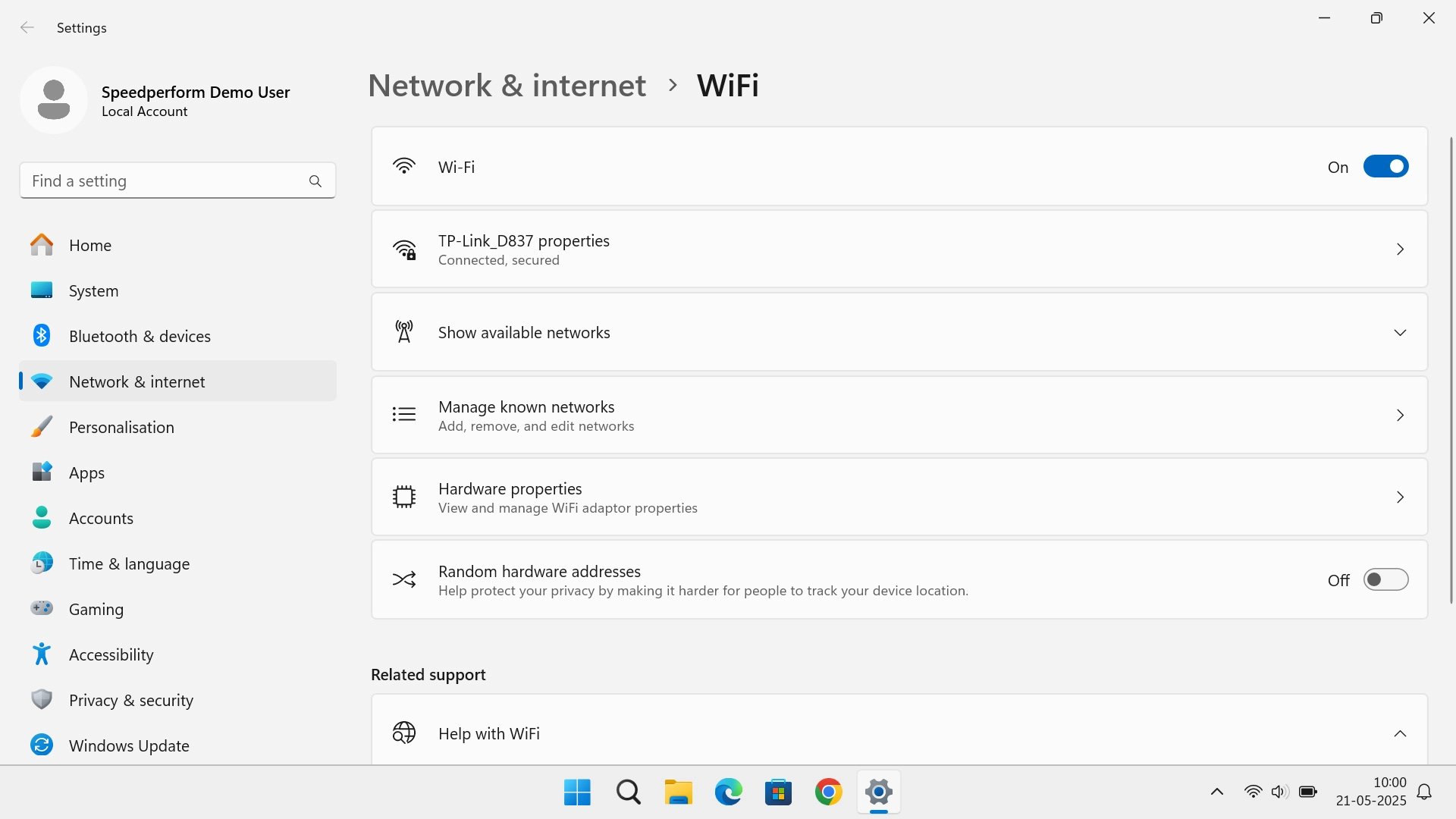Toggle Wi-Fi off

pos(1385,166)
